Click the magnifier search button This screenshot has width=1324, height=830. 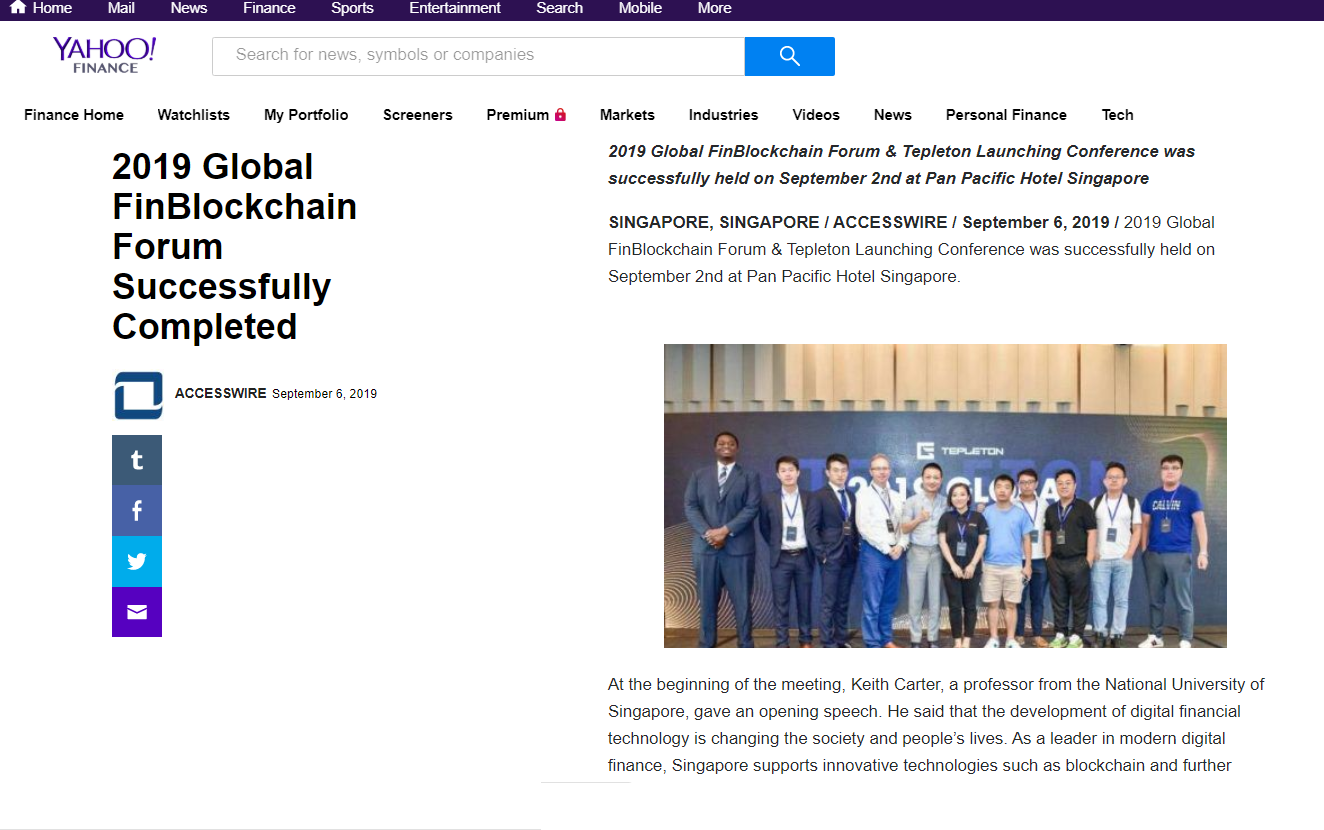[789, 56]
